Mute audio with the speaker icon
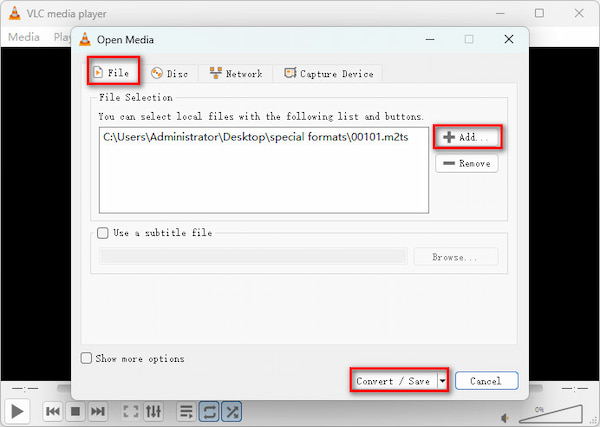 (505, 418)
